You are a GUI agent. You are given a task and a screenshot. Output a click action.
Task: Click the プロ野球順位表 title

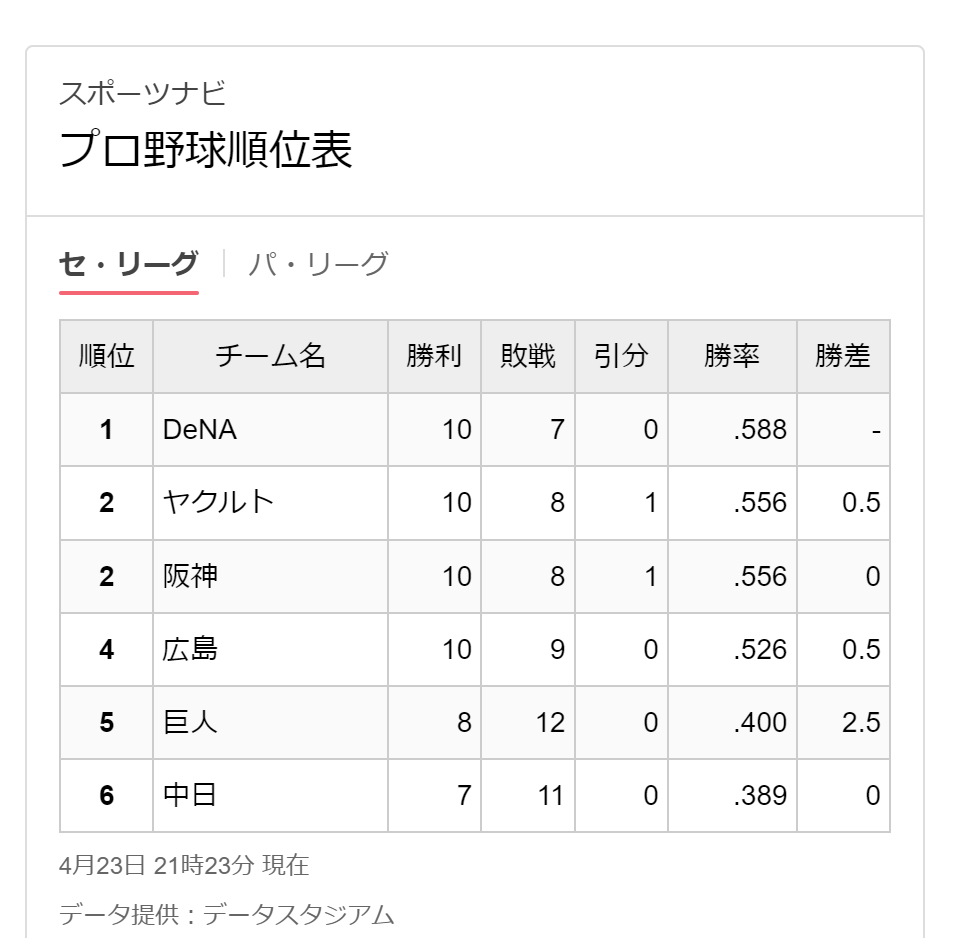206,150
